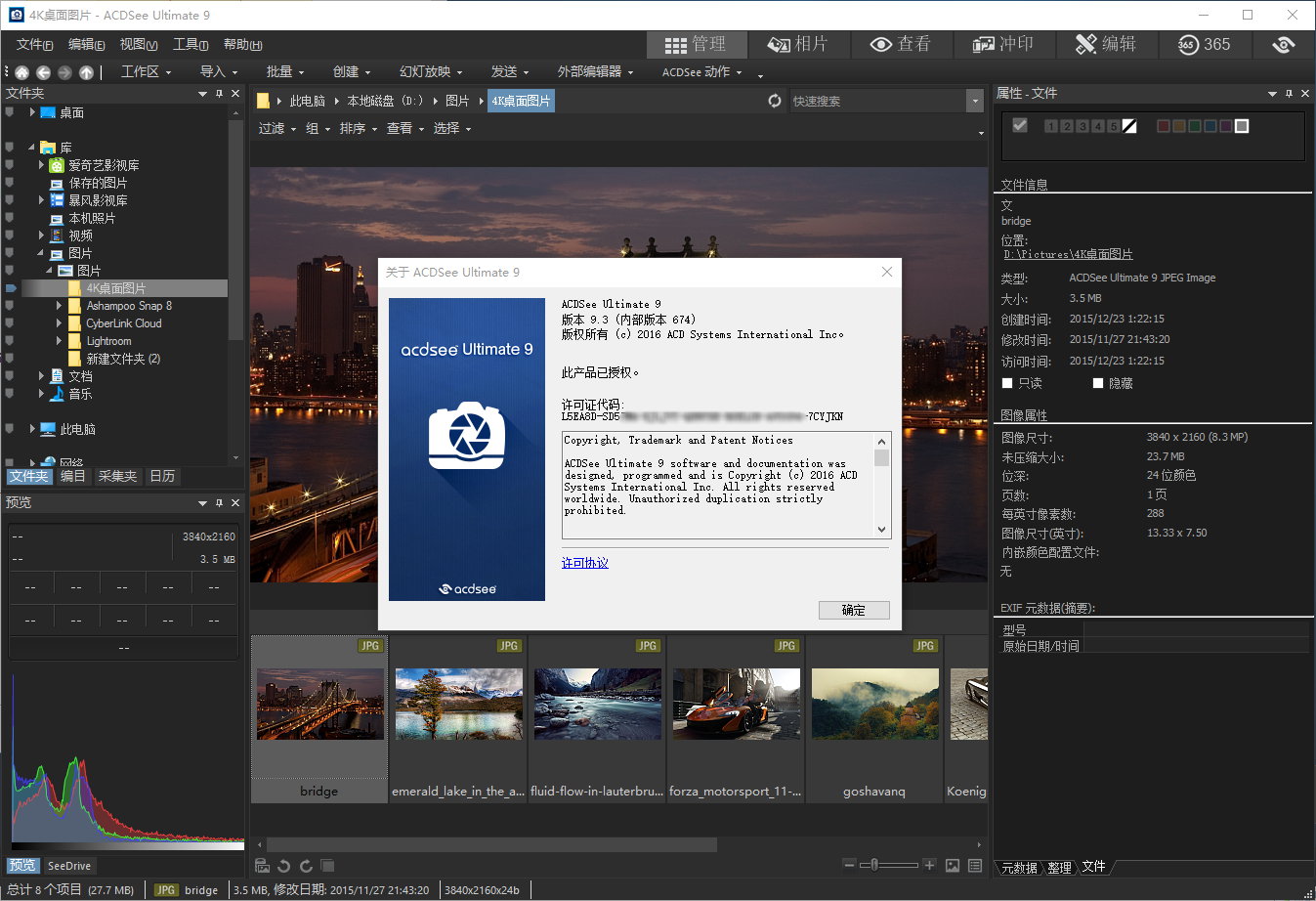Screen dimensions: 1316x901
Task: Refresh the folder path with circular arrow
Action: pyautogui.click(x=775, y=101)
